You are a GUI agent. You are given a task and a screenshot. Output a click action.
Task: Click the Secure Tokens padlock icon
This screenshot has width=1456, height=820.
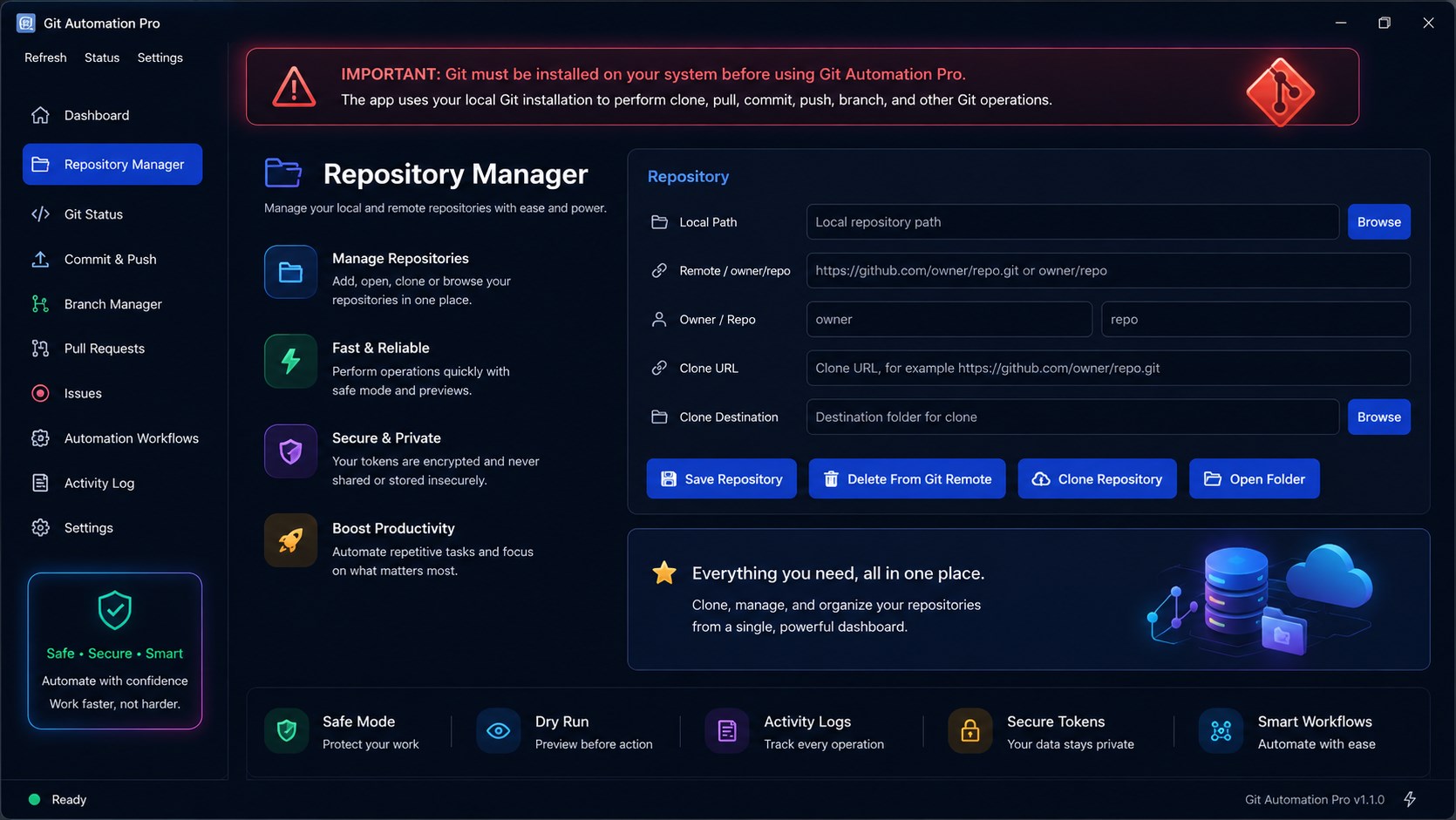pyautogui.click(x=970, y=731)
